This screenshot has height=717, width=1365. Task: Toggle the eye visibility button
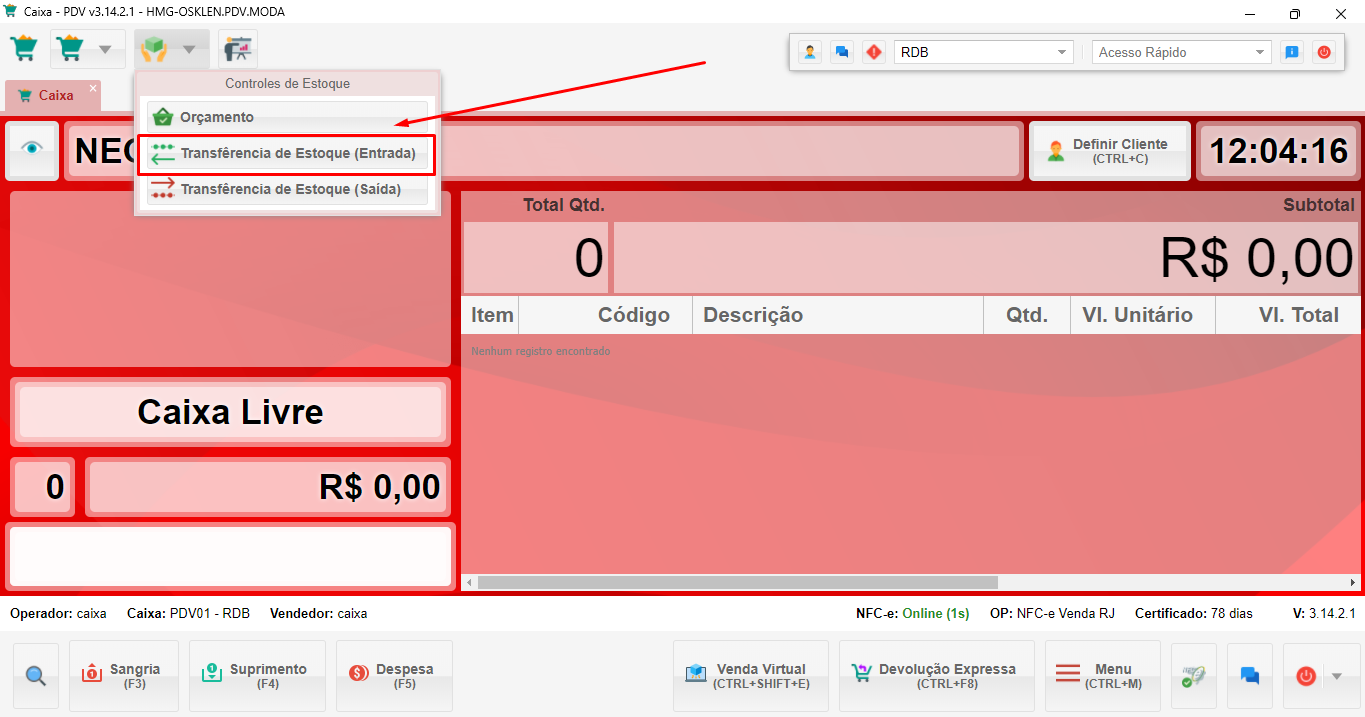tap(33, 149)
